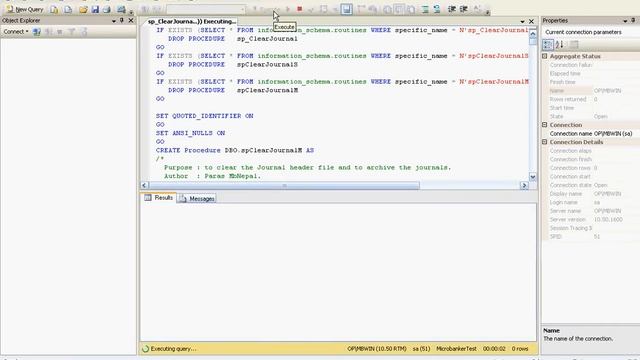Open the Object Explorer window position dropdown

[x=114, y=20]
